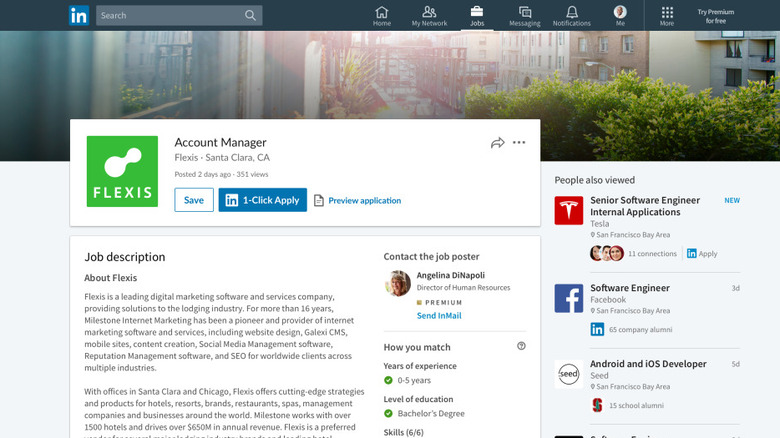
Task: Click the LinkedIn logo
Action: click(79, 15)
